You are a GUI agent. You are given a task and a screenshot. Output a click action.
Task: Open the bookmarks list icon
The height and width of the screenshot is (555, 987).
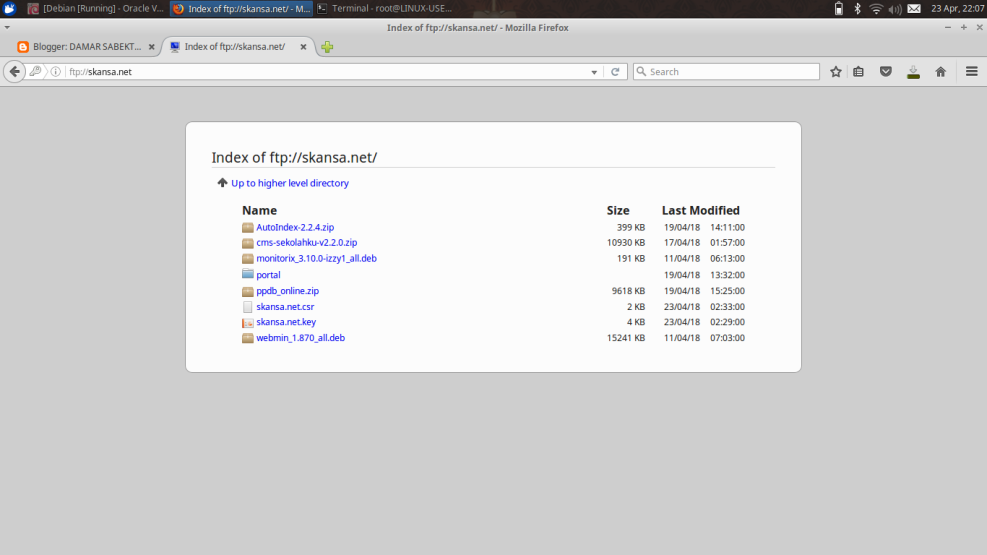(x=859, y=72)
